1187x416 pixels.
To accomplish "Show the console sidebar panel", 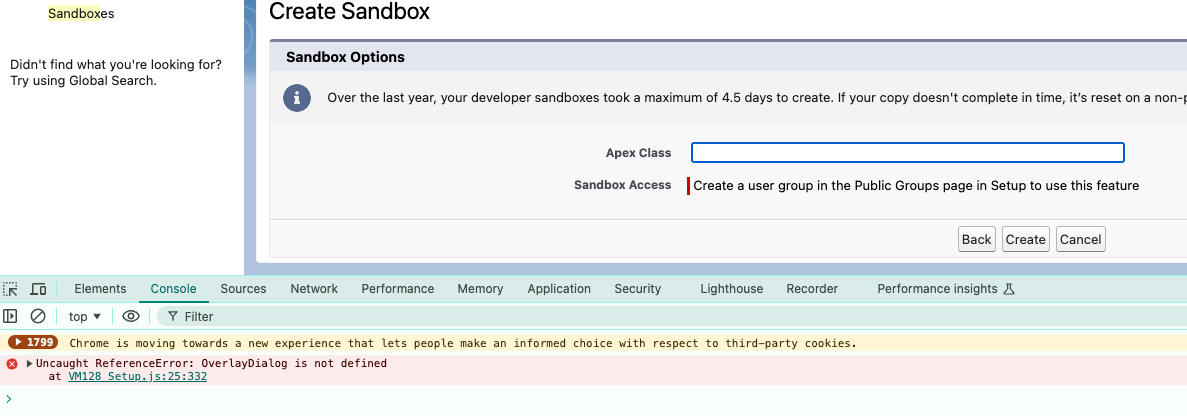I will pyautogui.click(x=11, y=316).
